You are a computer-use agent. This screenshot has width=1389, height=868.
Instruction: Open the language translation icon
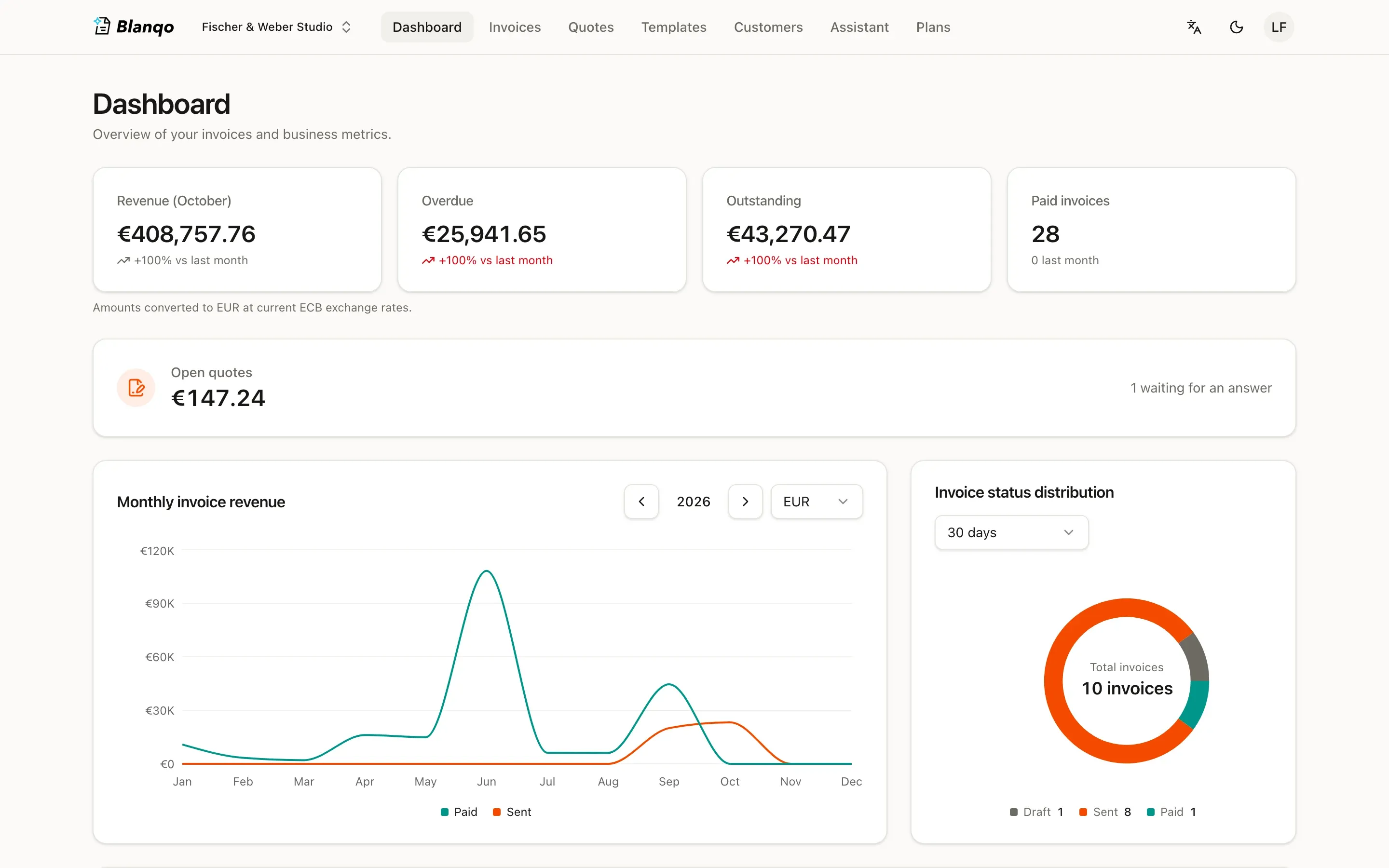[x=1194, y=27]
